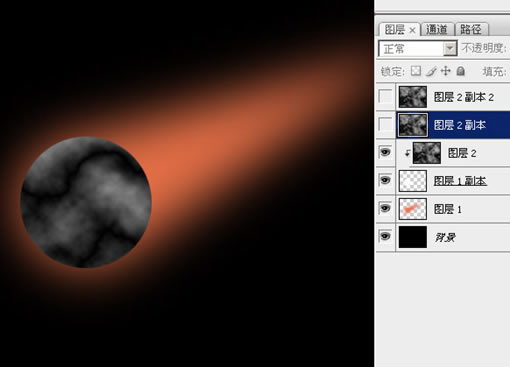
Task: Click the 图层 2 layer thumbnail
Action: (x=427, y=153)
